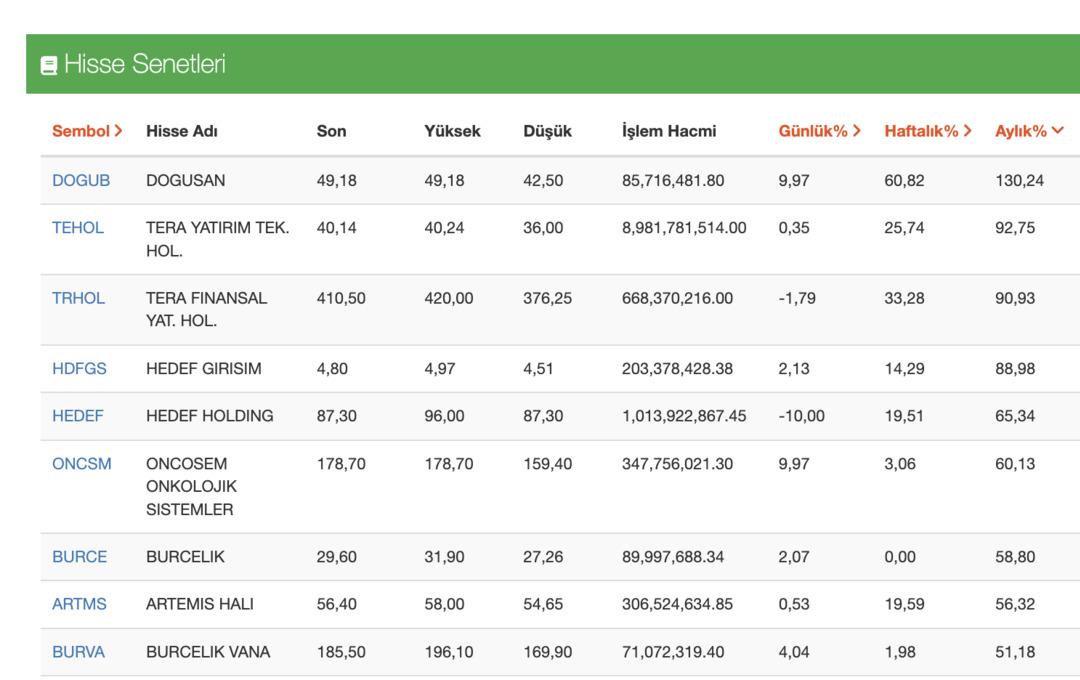Image resolution: width=1080 pixels, height=680 pixels.
Task: Click the Hisse Senetleri header title
Action: (x=144, y=65)
